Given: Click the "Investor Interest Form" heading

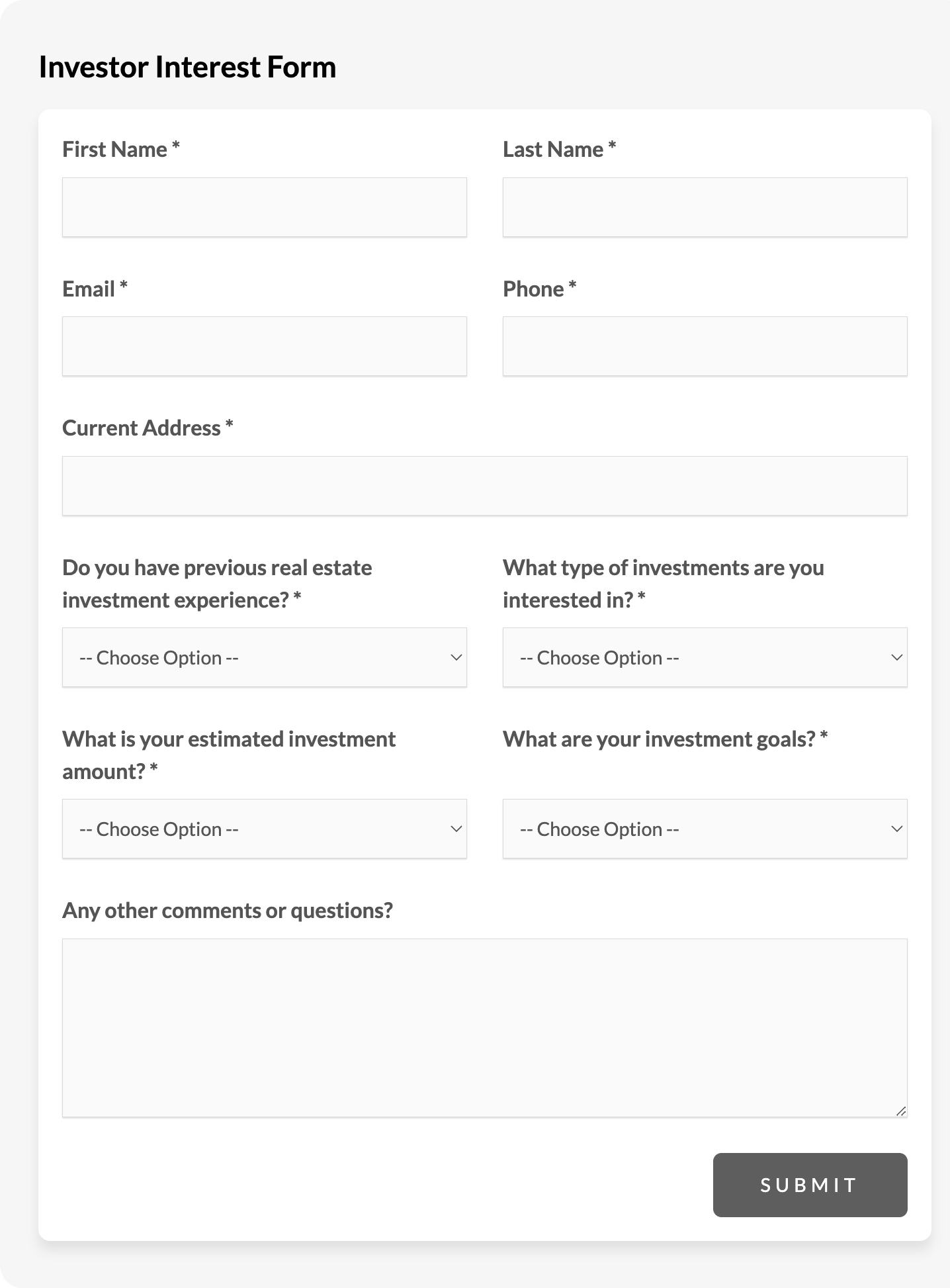Looking at the screenshot, I should click(187, 68).
